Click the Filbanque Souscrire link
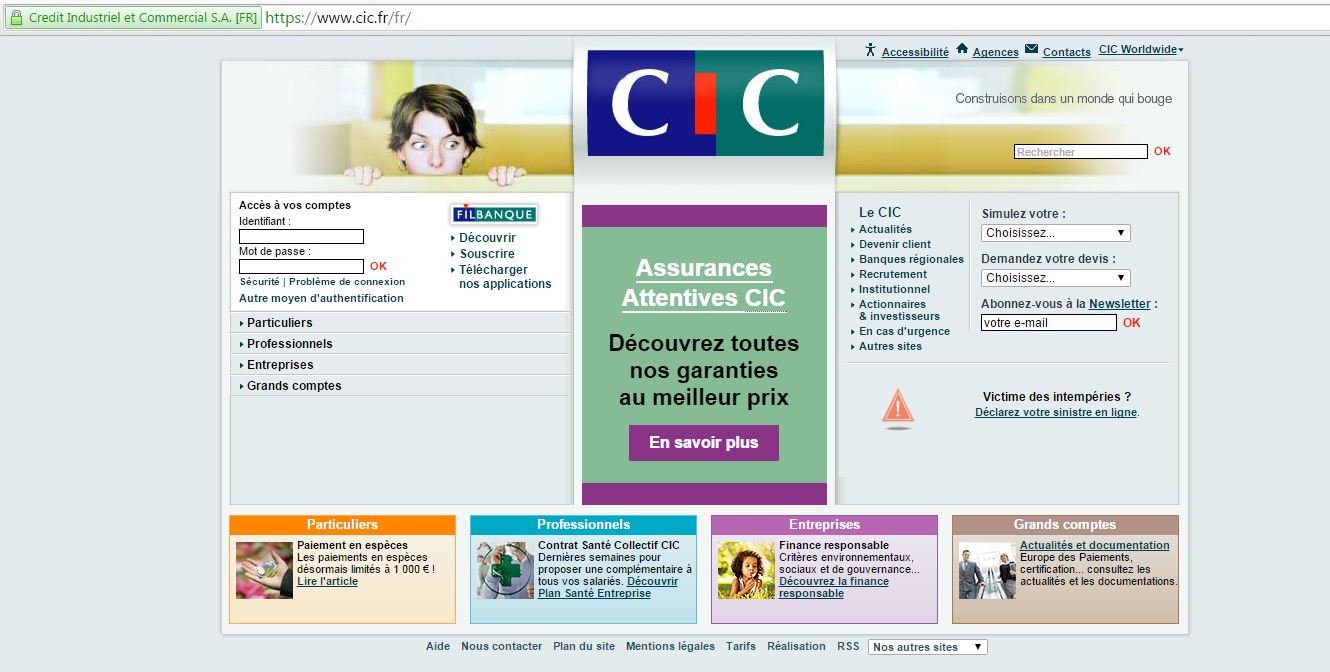 487,254
